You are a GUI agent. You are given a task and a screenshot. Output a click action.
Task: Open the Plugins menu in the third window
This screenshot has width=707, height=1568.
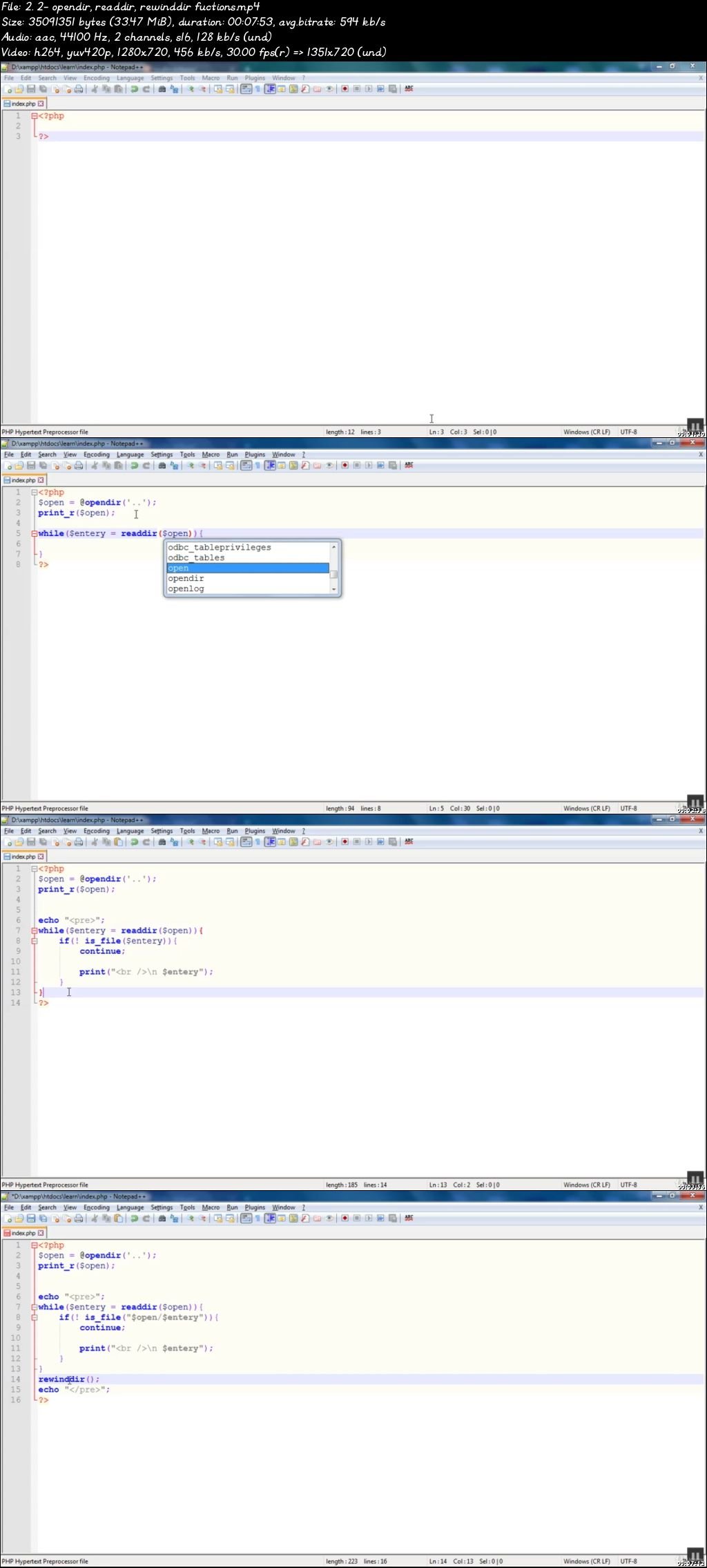(x=255, y=831)
